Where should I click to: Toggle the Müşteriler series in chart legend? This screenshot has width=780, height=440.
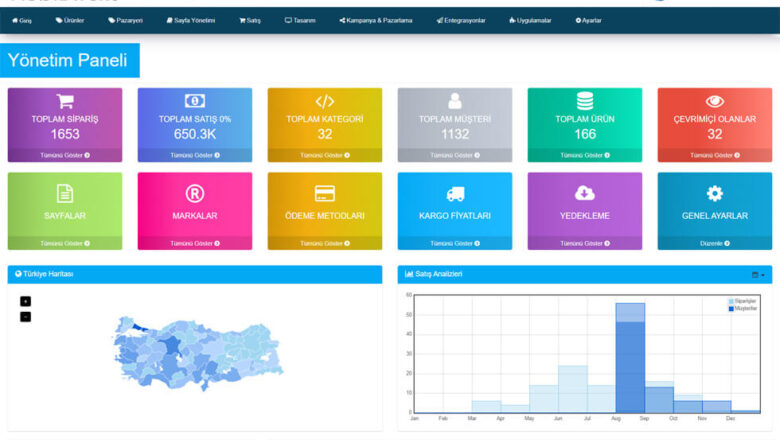(745, 308)
